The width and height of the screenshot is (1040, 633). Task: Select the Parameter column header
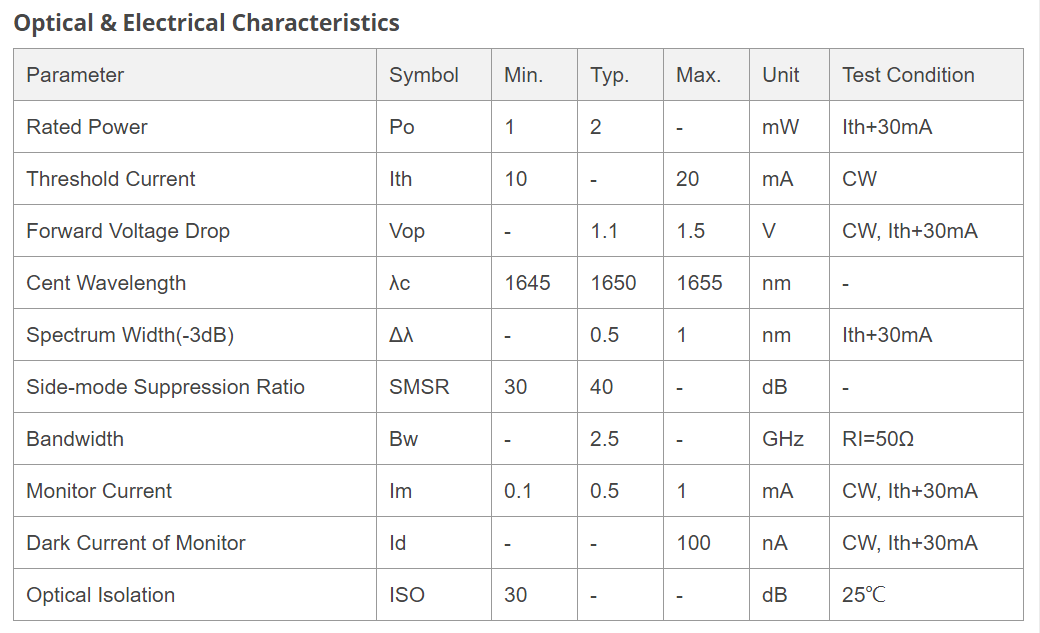pos(195,75)
